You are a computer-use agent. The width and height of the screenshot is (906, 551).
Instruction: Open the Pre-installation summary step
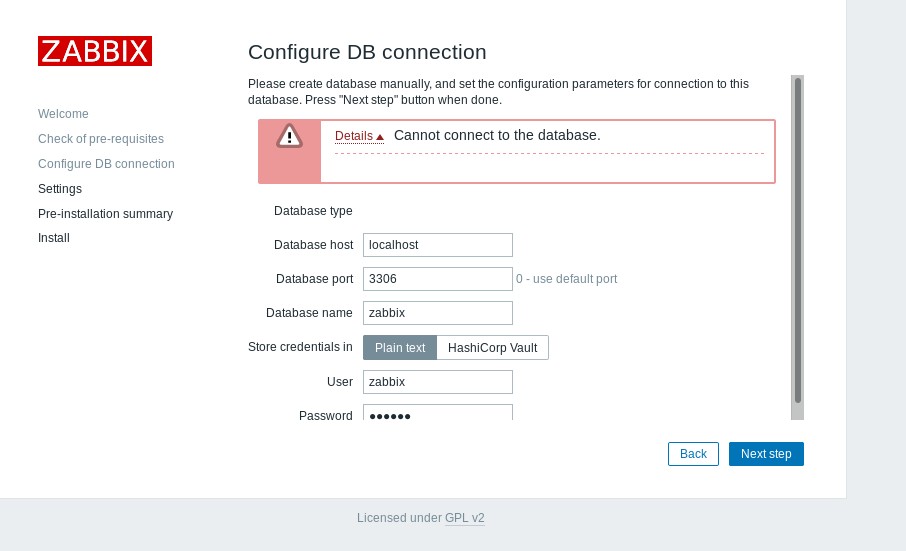pos(105,214)
